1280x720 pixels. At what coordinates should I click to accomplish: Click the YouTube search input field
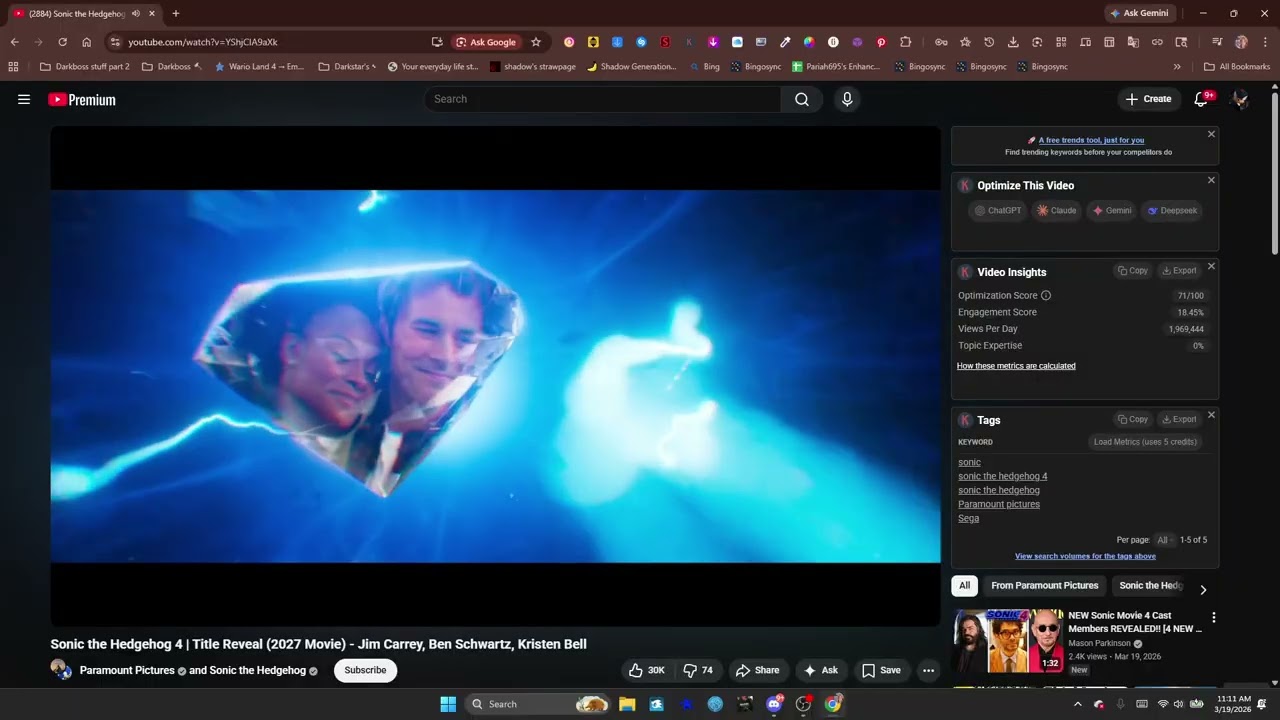(x=603, y=99)
